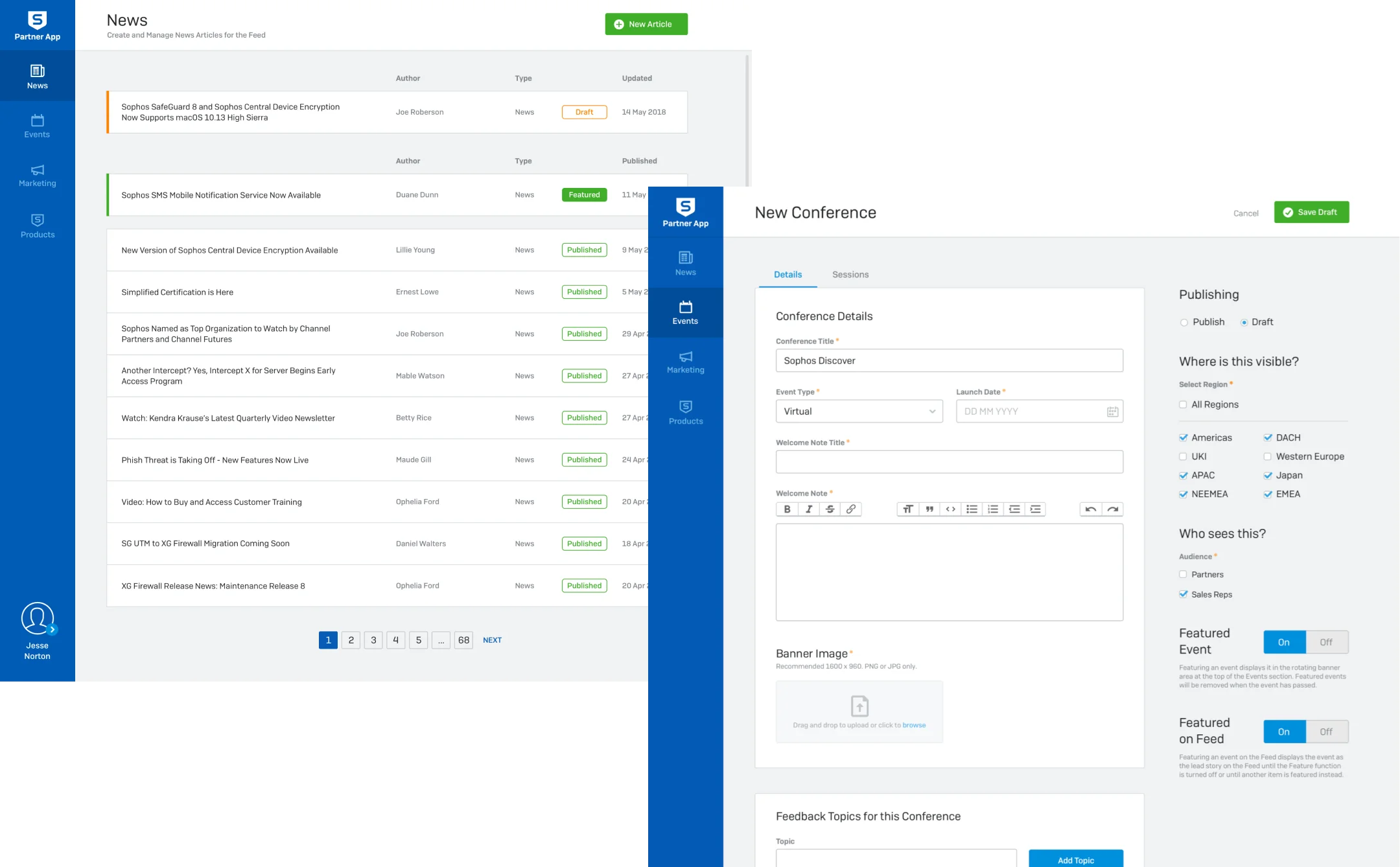The height and width of the screenshot is (867, 1400).
Task: Click the banner image upload icon
Action: (x=859, y=706)
